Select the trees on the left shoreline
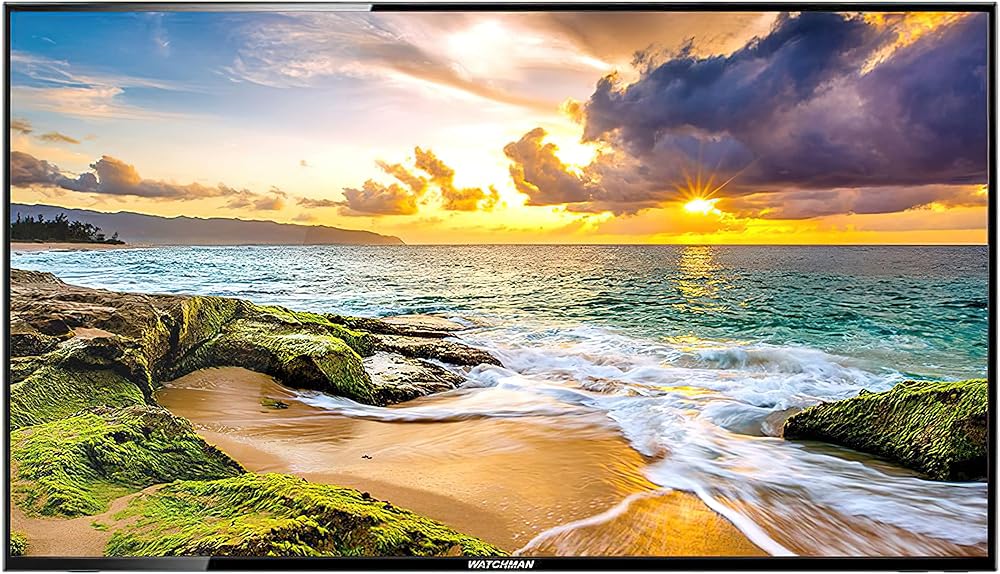 point(55,230)
